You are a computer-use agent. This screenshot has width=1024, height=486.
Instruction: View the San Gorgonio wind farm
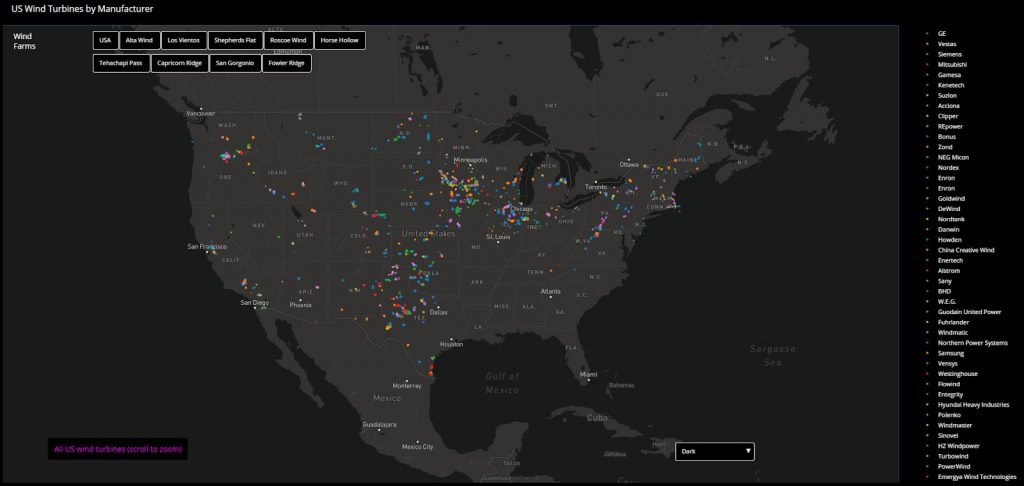[235, 63]
